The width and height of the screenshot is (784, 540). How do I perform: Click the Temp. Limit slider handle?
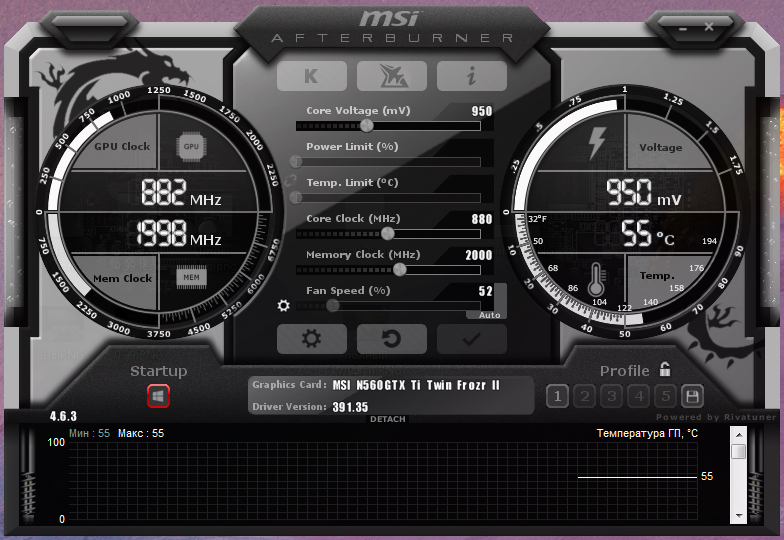click(x=296, y=198)
